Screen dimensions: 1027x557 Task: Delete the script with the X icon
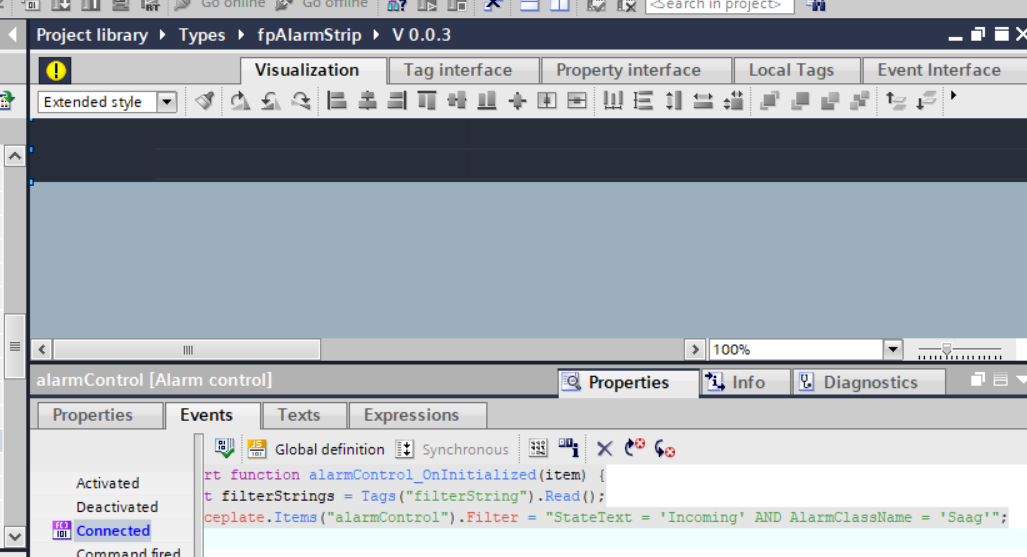(605, 449)
